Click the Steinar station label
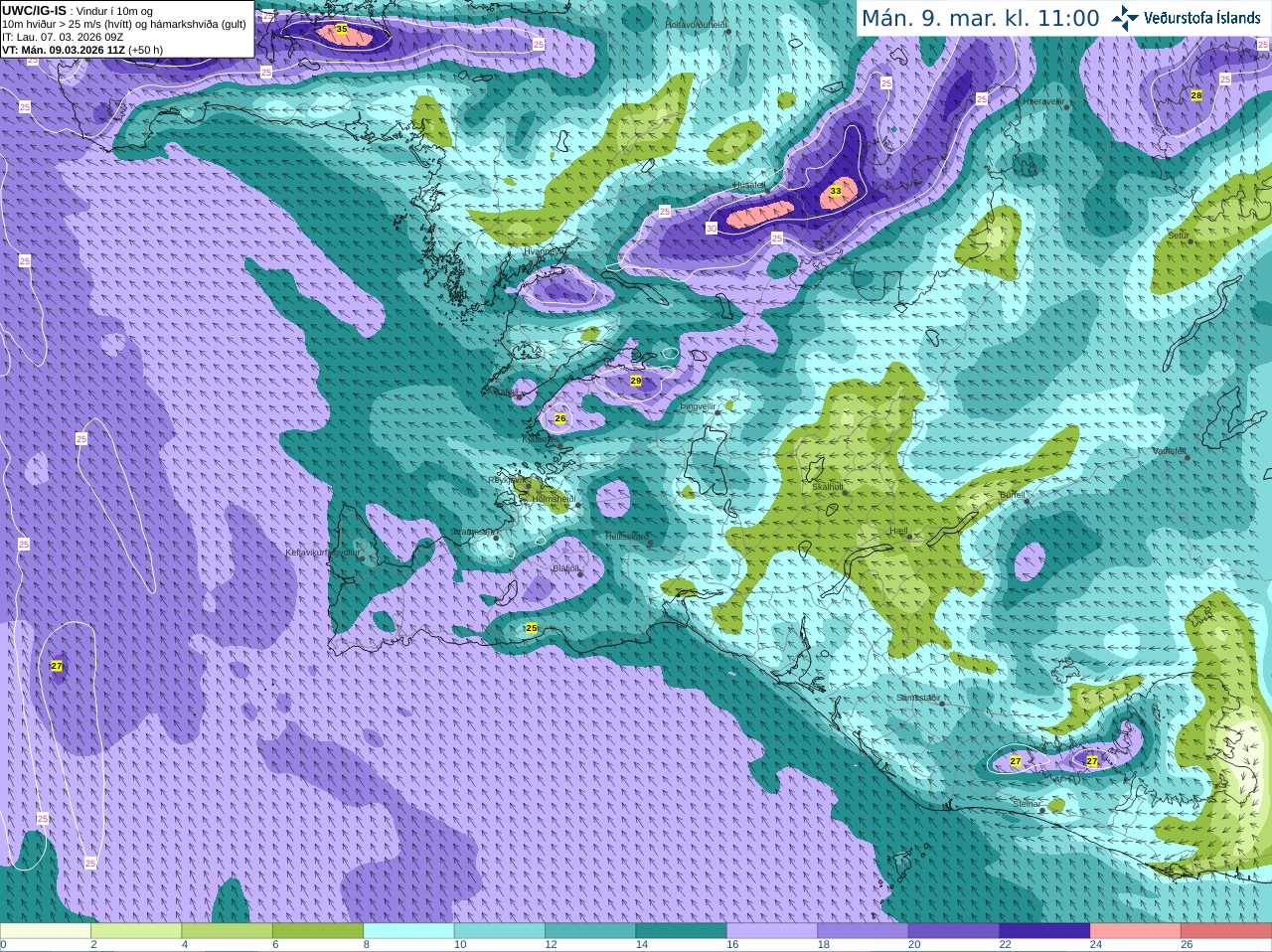Screen dimensions: 1272x952 tap(1027, 804)
